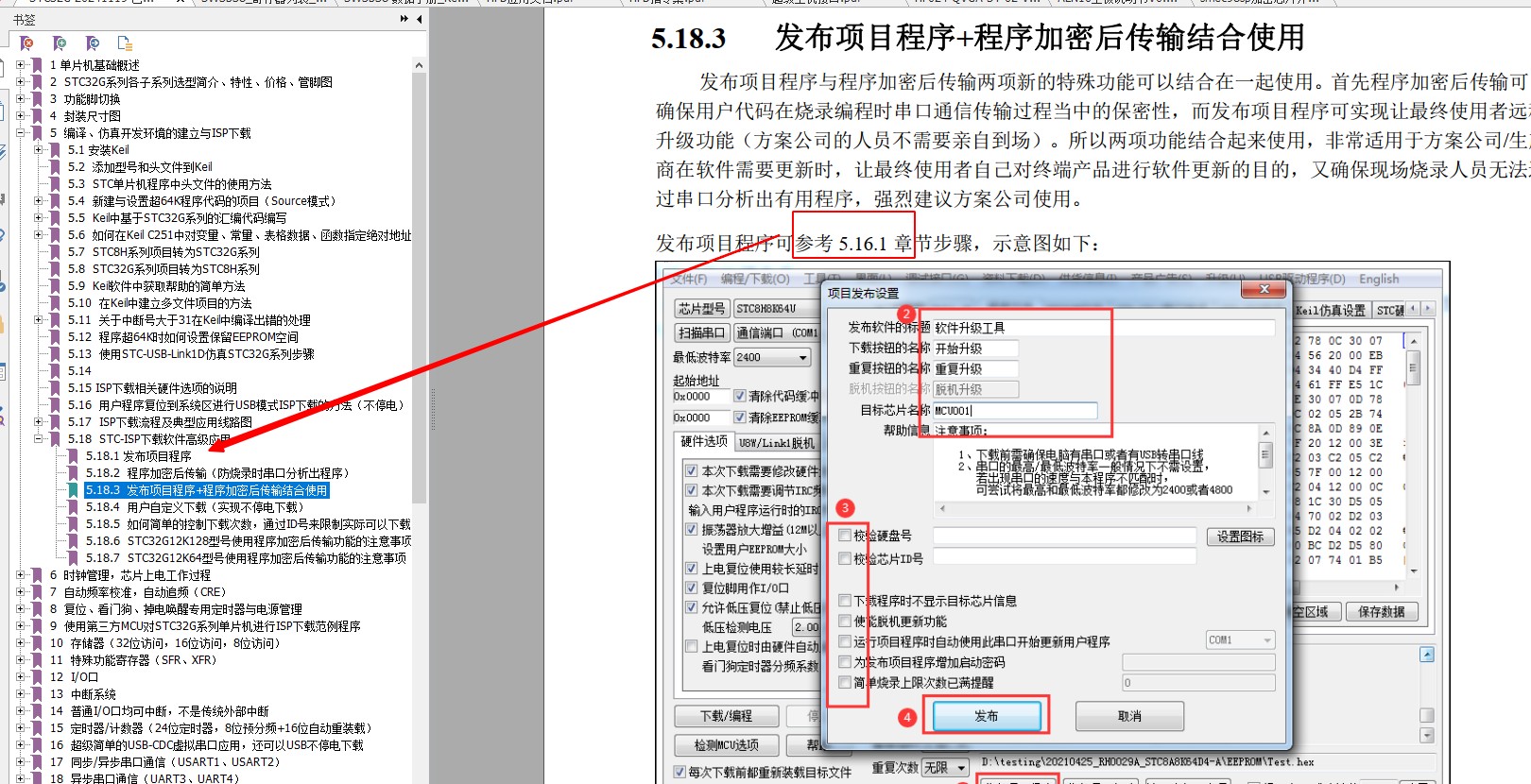Click the delete bookmark icon
Screen dimensions: 1531x784
(27, 43)
